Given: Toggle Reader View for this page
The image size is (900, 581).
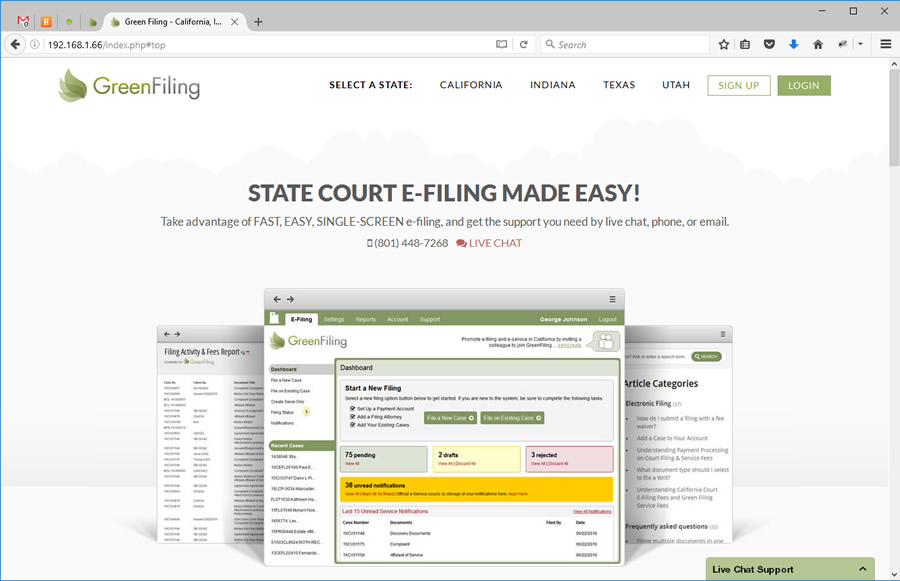Looking at the screenshot, I should (x=501, y=44).
